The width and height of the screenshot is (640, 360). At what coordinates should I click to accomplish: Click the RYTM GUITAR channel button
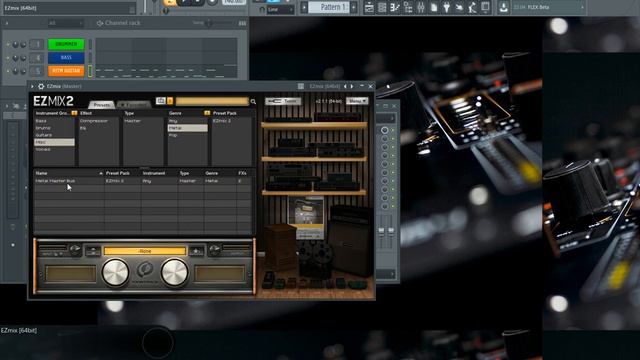[66, 71]
